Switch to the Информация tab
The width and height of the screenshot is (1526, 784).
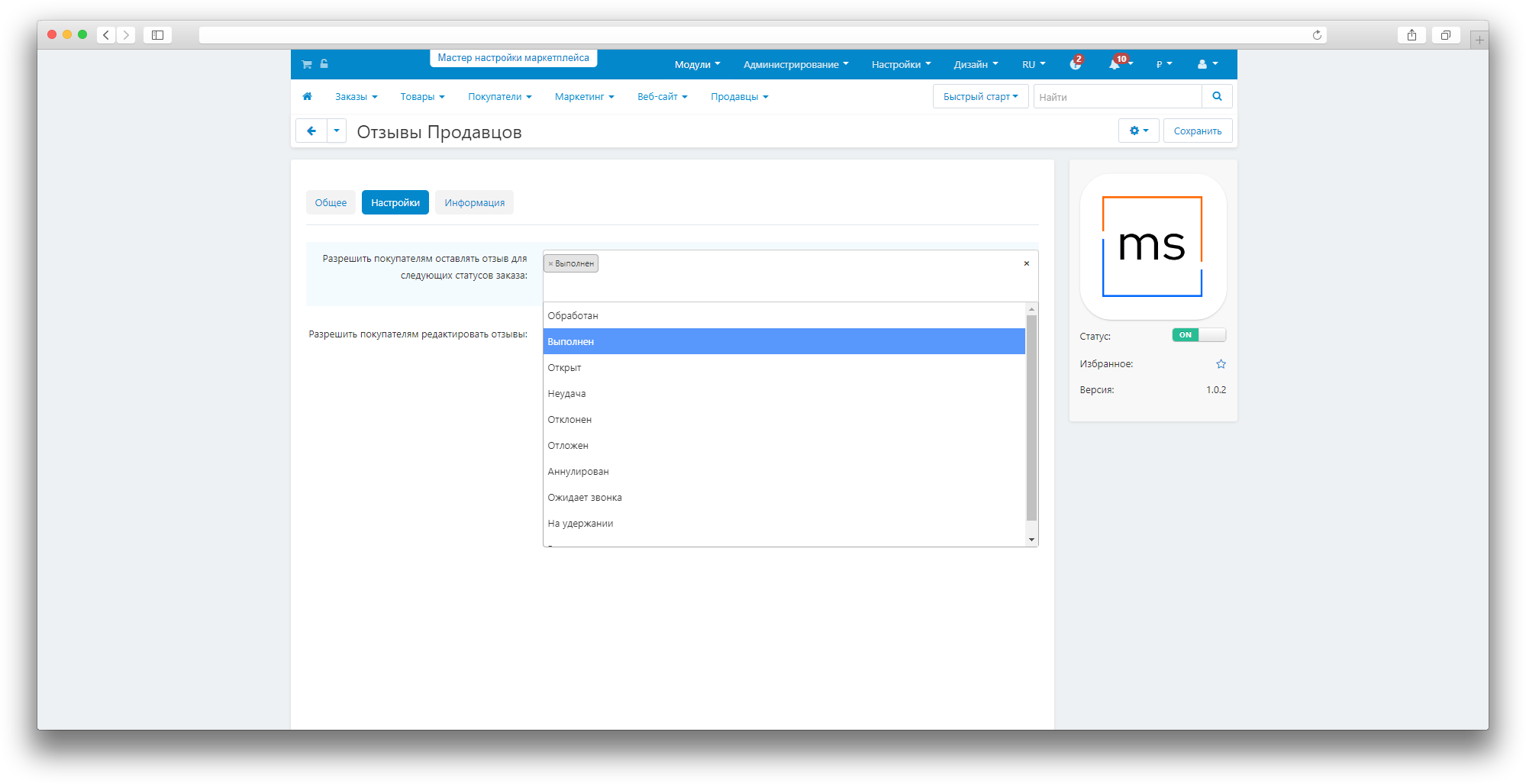tap(474, 202)
